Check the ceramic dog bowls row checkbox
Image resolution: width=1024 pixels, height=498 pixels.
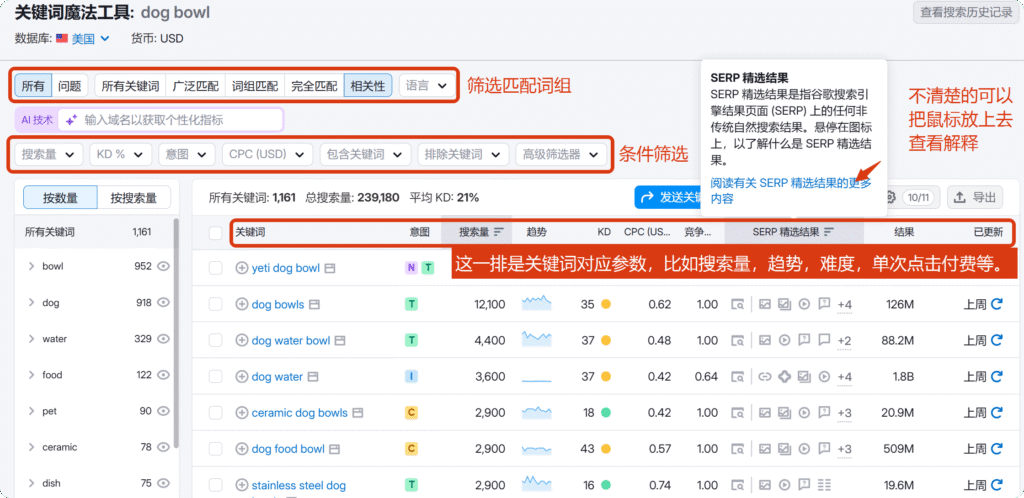click(216, 412)
